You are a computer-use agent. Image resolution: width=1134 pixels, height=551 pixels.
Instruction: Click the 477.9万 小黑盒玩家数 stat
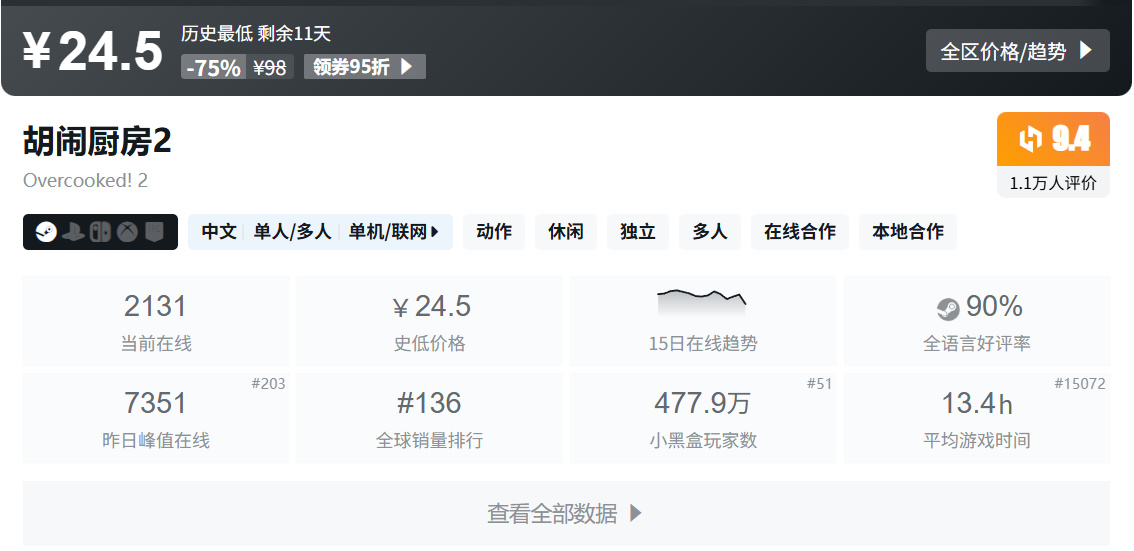[x=703, y=418]
